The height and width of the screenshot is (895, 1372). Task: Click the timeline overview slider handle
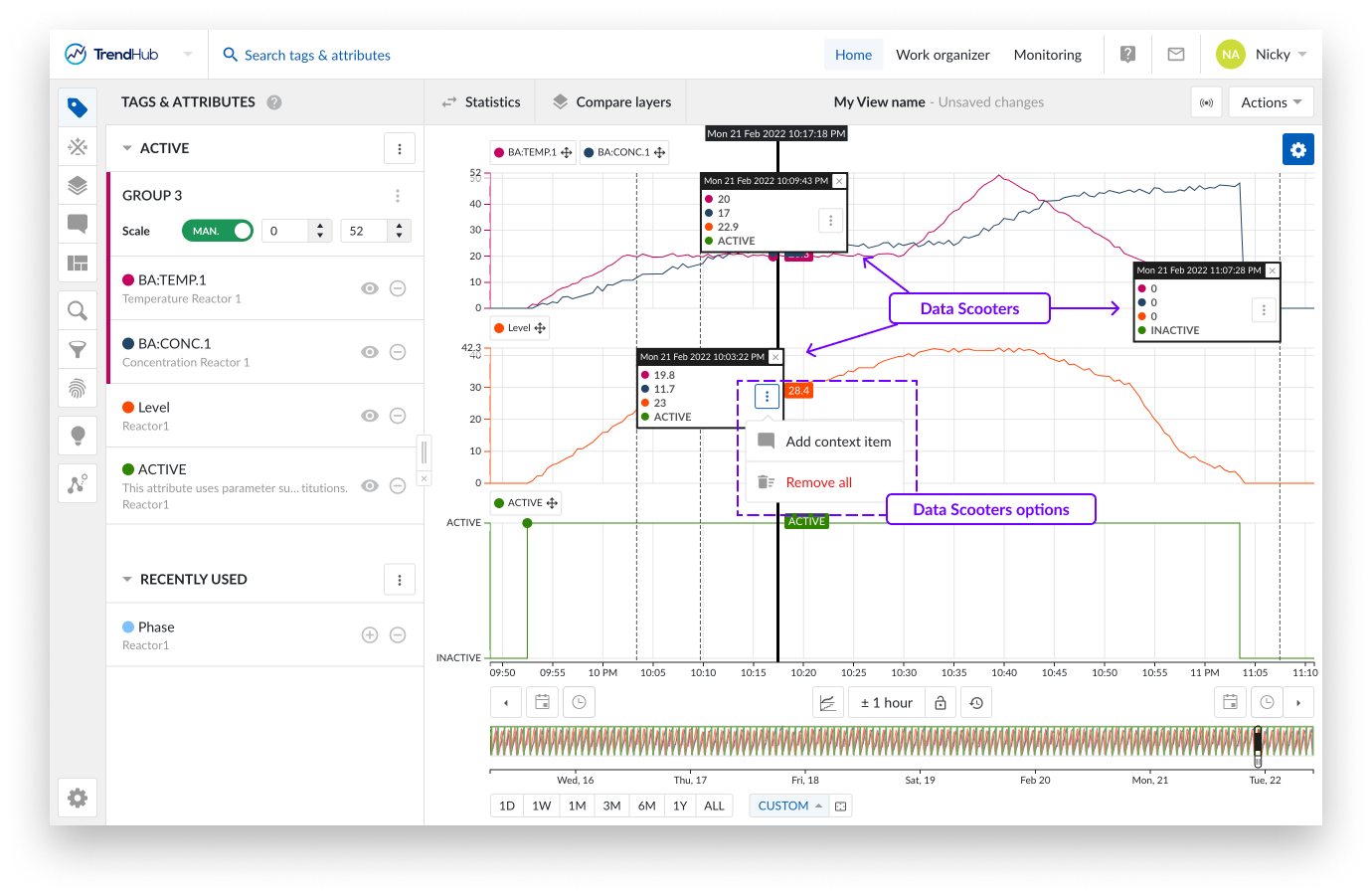click(x=1258, y=746)
